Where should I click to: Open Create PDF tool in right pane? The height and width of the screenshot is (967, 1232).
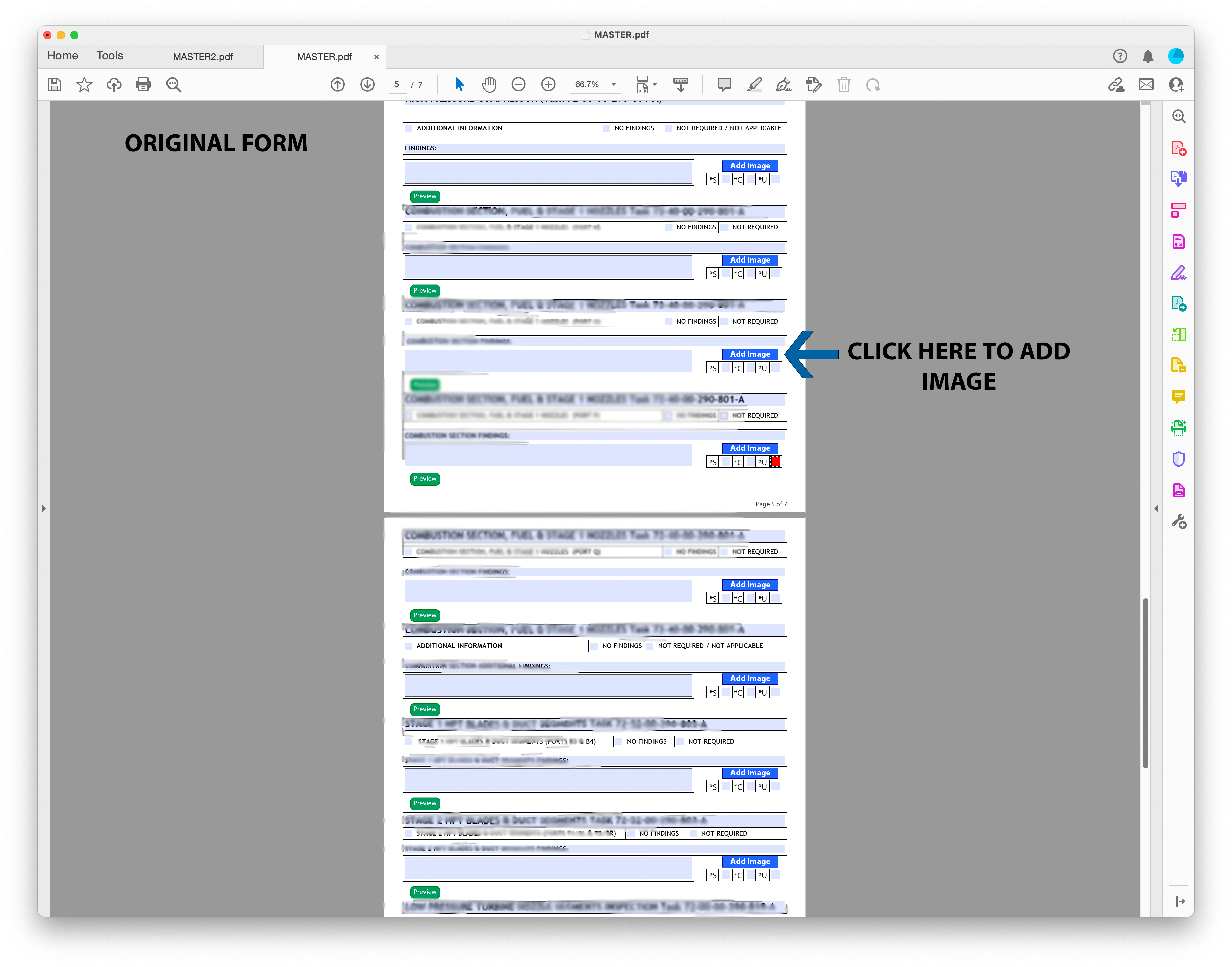click(x=1179, y=148)
